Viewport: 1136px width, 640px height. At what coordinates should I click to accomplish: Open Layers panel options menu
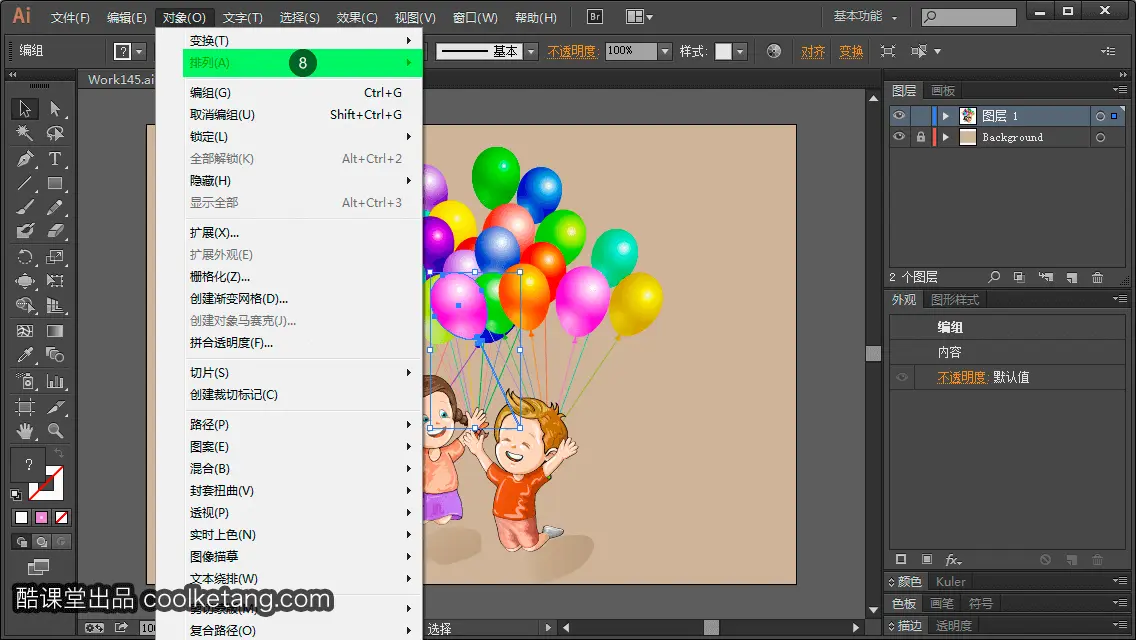click(x=1120, y=90)
